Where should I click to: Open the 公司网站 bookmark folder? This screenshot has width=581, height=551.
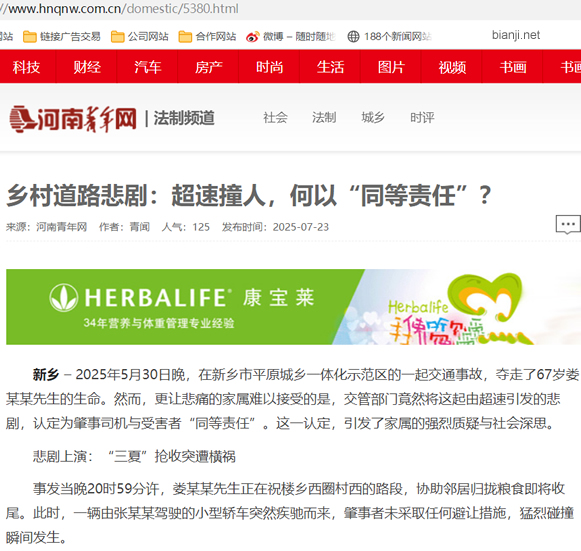coord(140,36)
